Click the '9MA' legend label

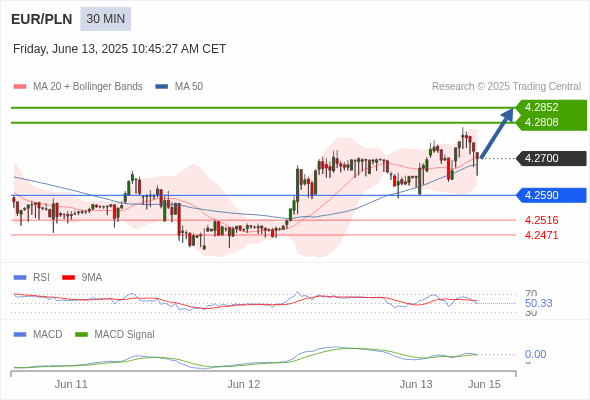click(92, 278)
